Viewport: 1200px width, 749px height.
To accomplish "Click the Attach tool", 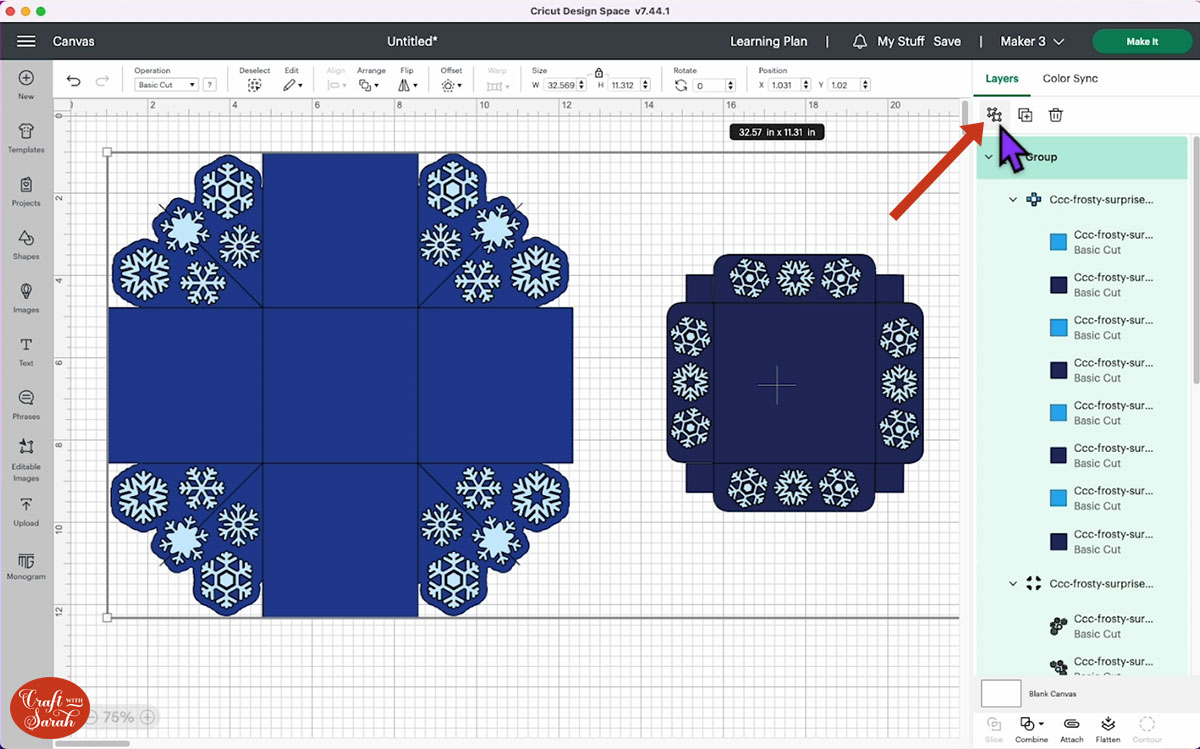I will click(x=1071, y=729).
